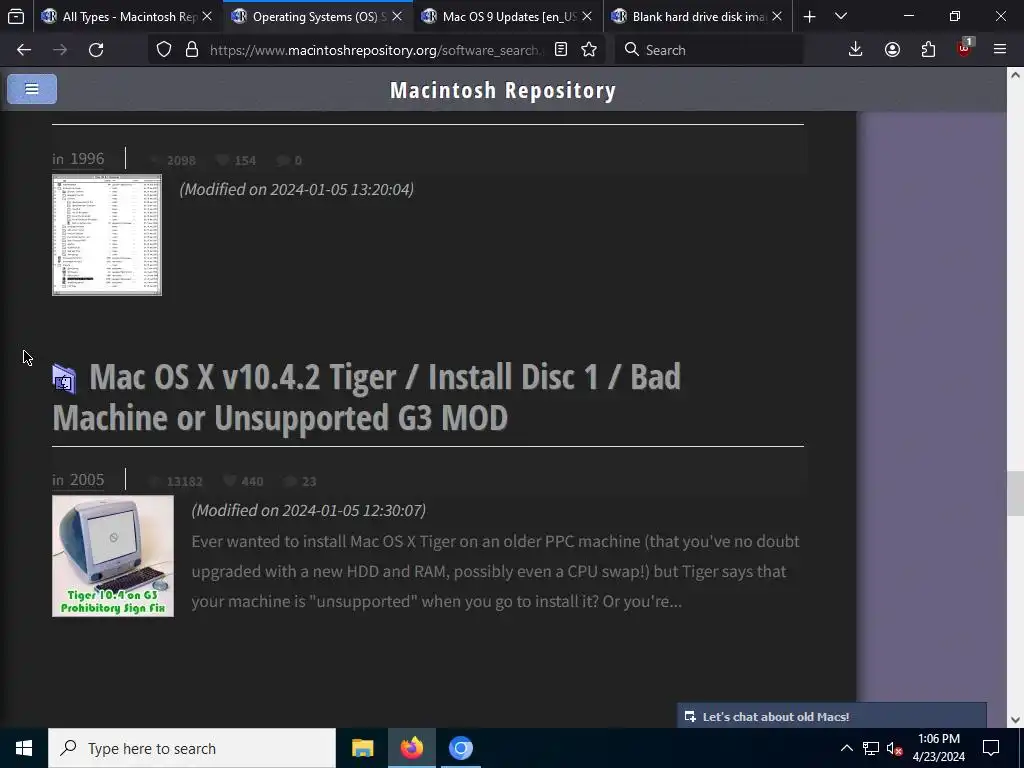Click the Tiger entry description text

click(x=496, y=571)
